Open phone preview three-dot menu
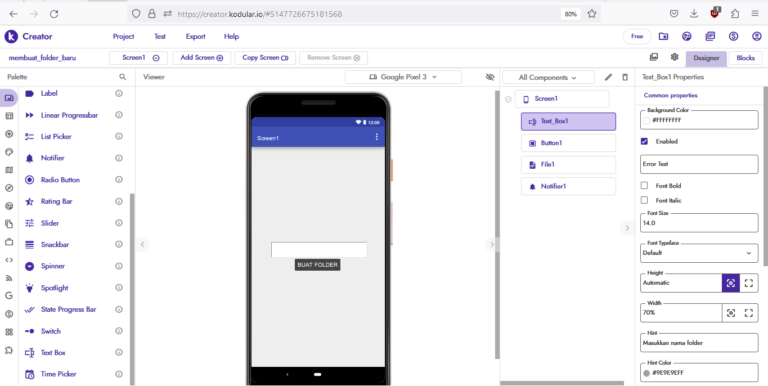Viewport: 768px width, 386px height. [376, 137]
